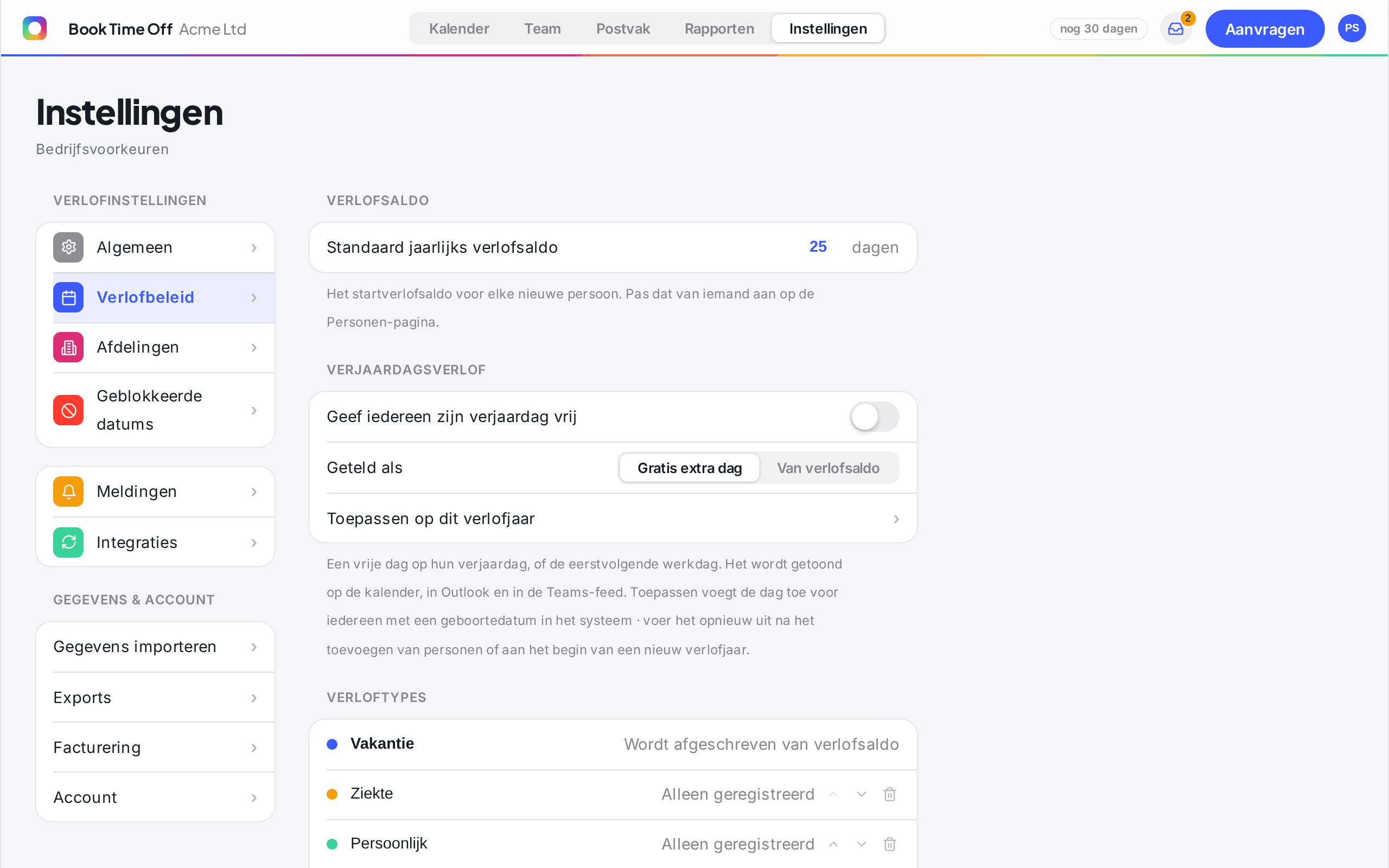Switch to the Team tab

[543, 29]
